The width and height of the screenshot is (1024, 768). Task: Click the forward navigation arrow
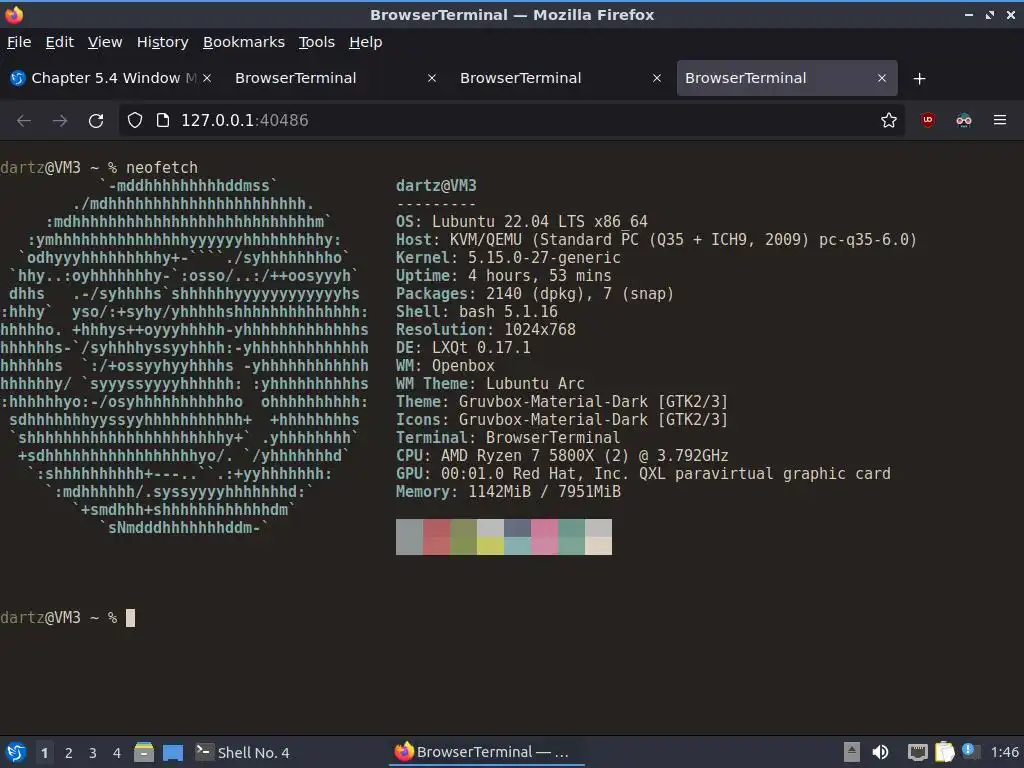[x=60, y=120]
